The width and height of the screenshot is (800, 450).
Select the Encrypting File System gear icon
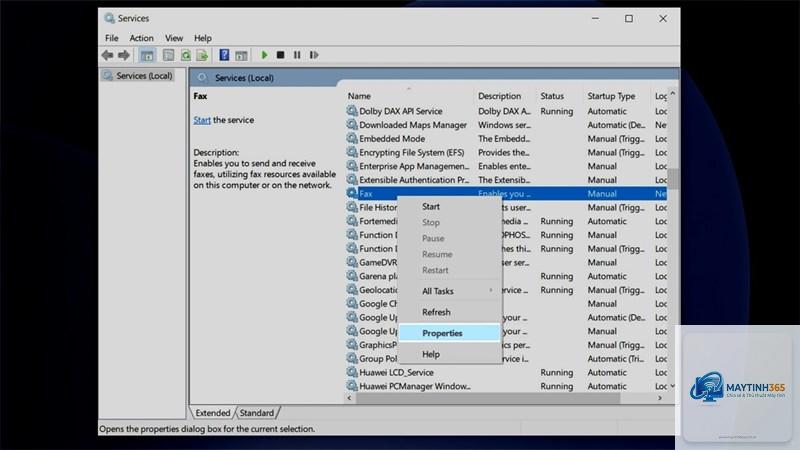[352, 152]
